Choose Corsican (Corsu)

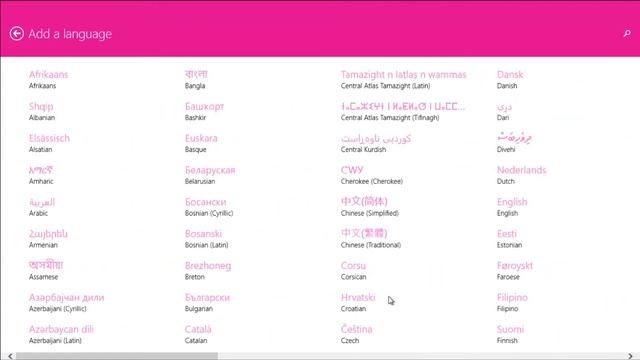tap(353, 271)
